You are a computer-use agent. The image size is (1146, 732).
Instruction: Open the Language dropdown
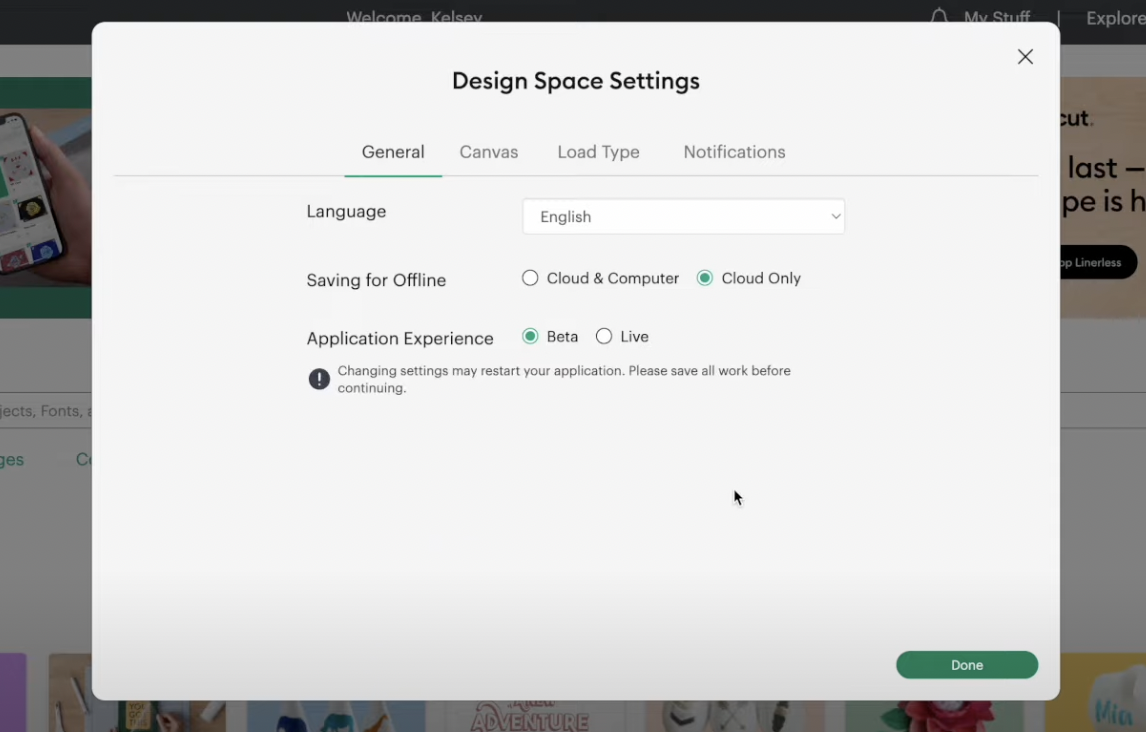click(683, 216)
